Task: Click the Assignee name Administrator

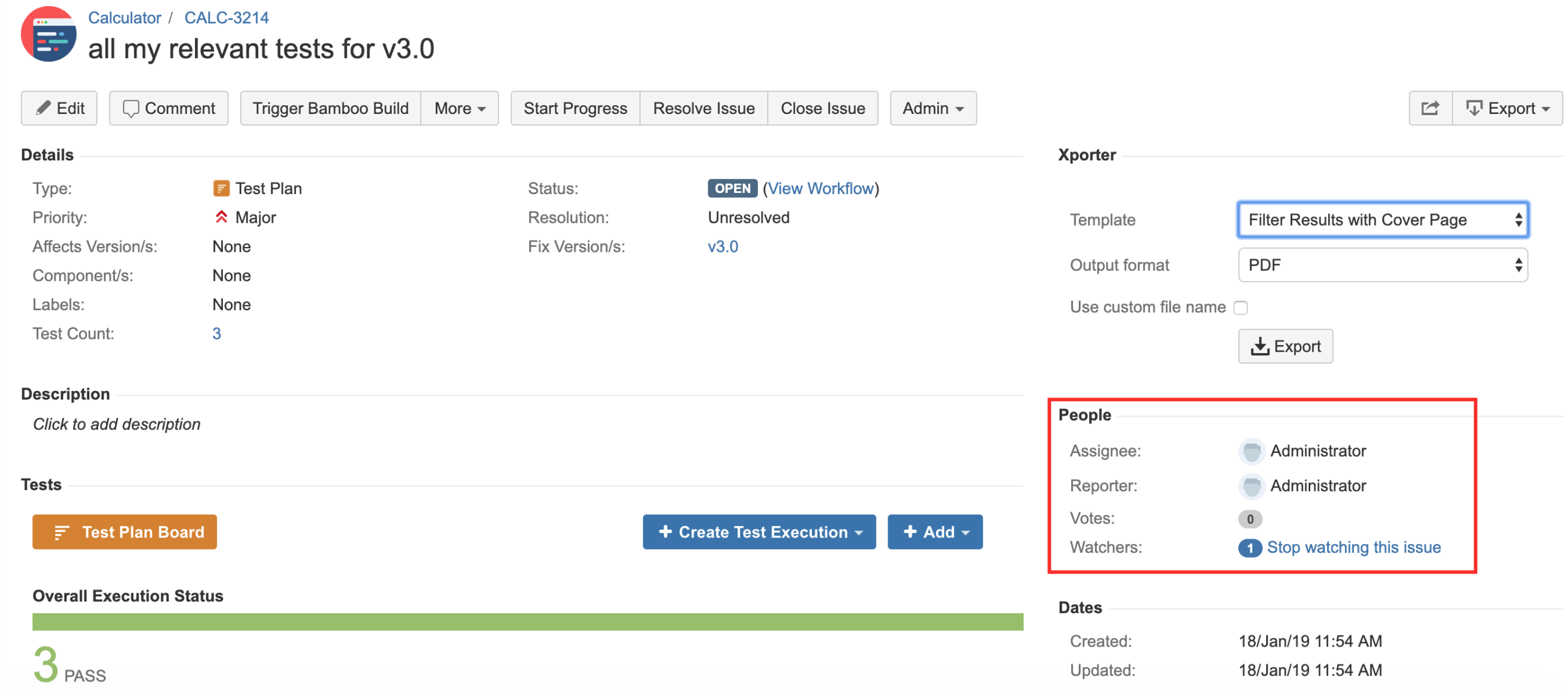Action: coord(1318,451)
